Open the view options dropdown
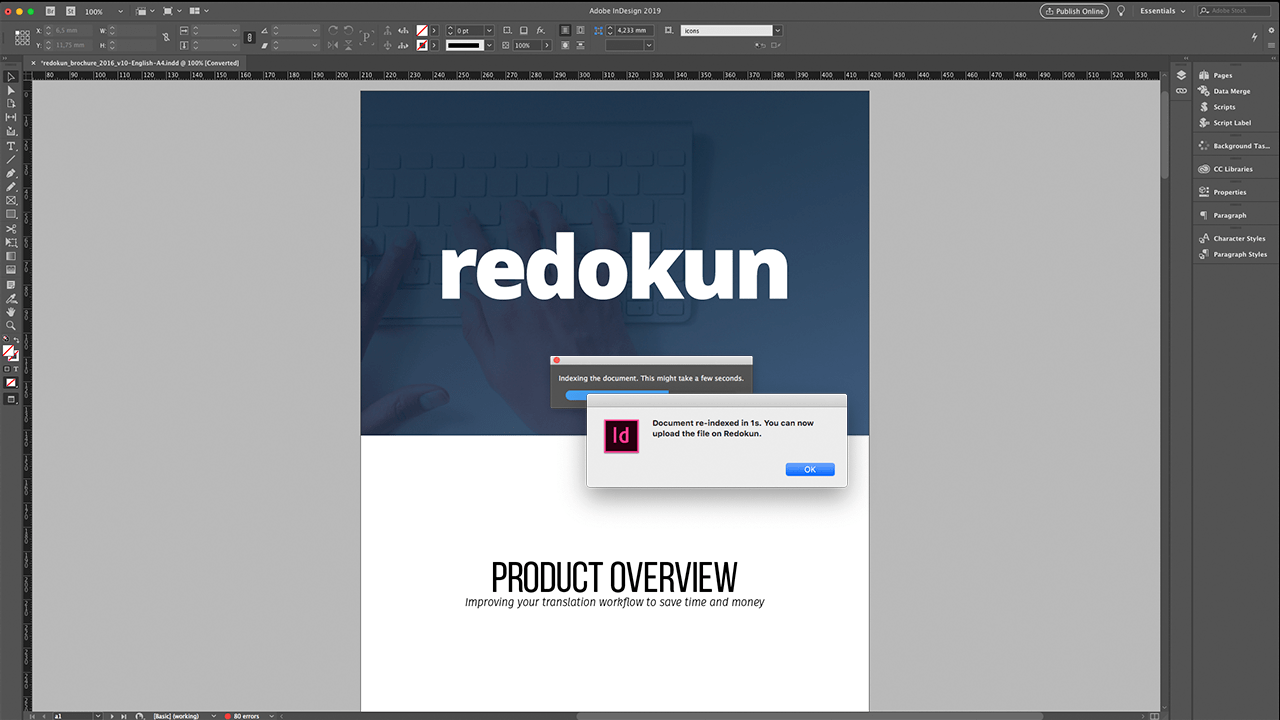This screenshot has width=1280, height=720. 144,11
